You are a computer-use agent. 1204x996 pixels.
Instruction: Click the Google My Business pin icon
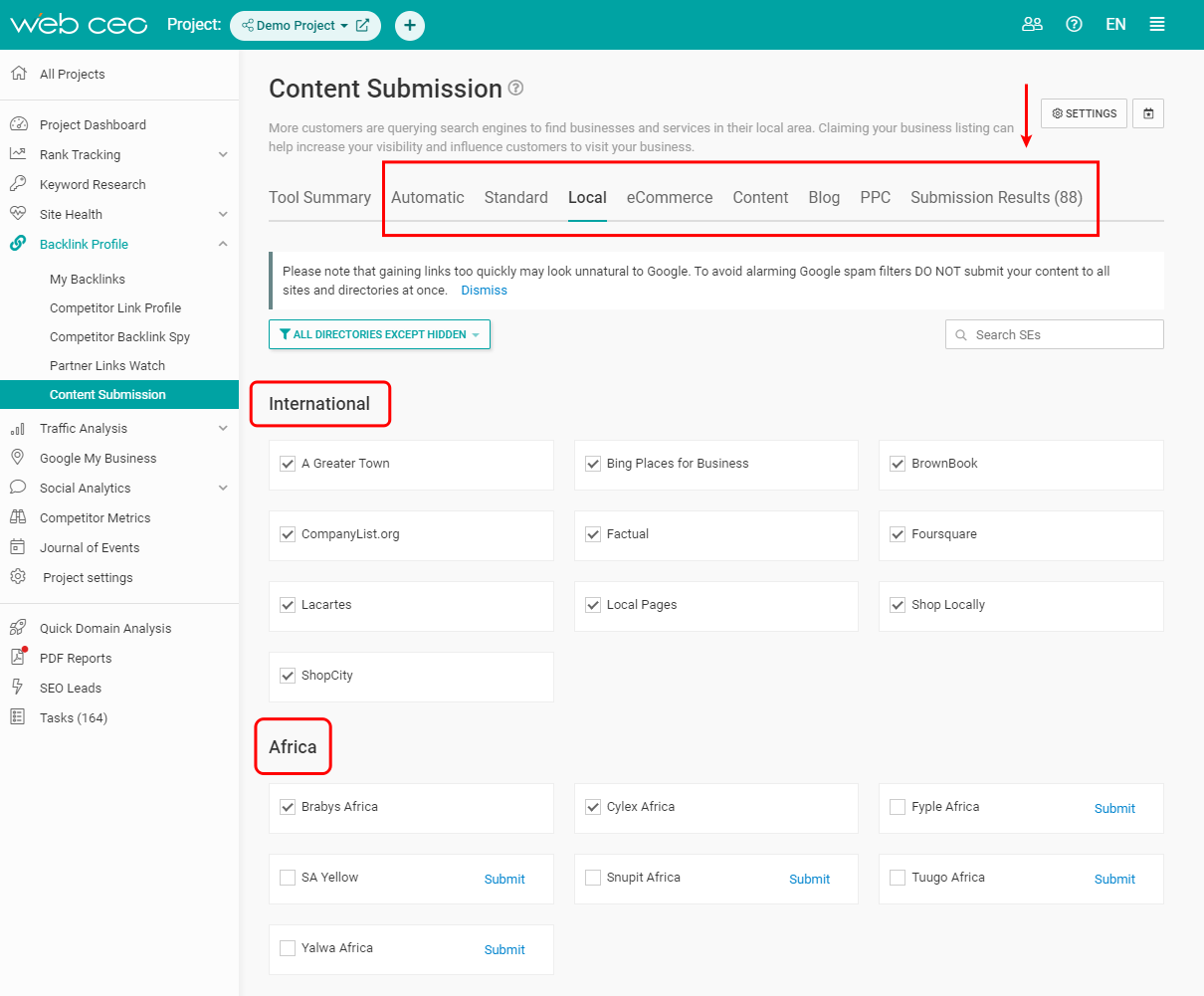click(x=18, y=458)
